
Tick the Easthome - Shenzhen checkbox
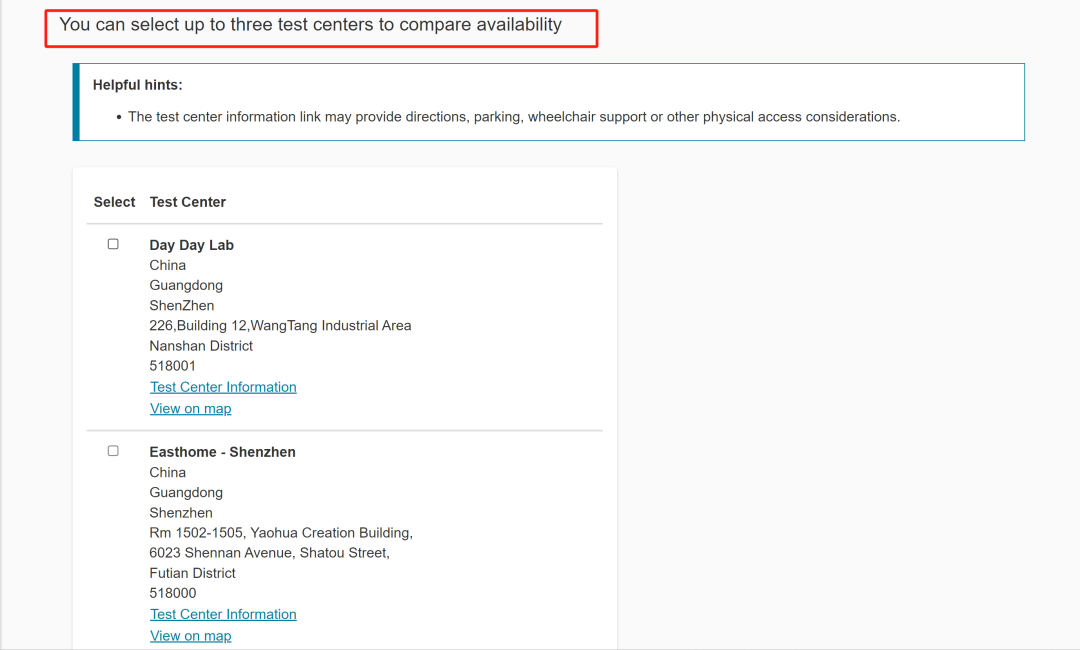(x=113, y=451)
